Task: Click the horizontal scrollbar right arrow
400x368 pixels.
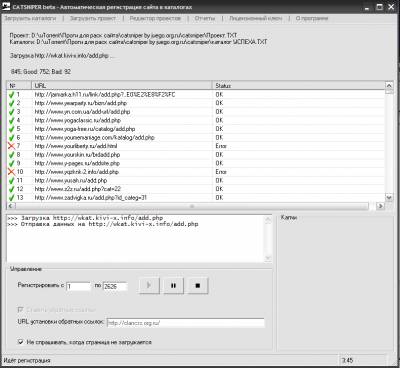Action: 380,206
